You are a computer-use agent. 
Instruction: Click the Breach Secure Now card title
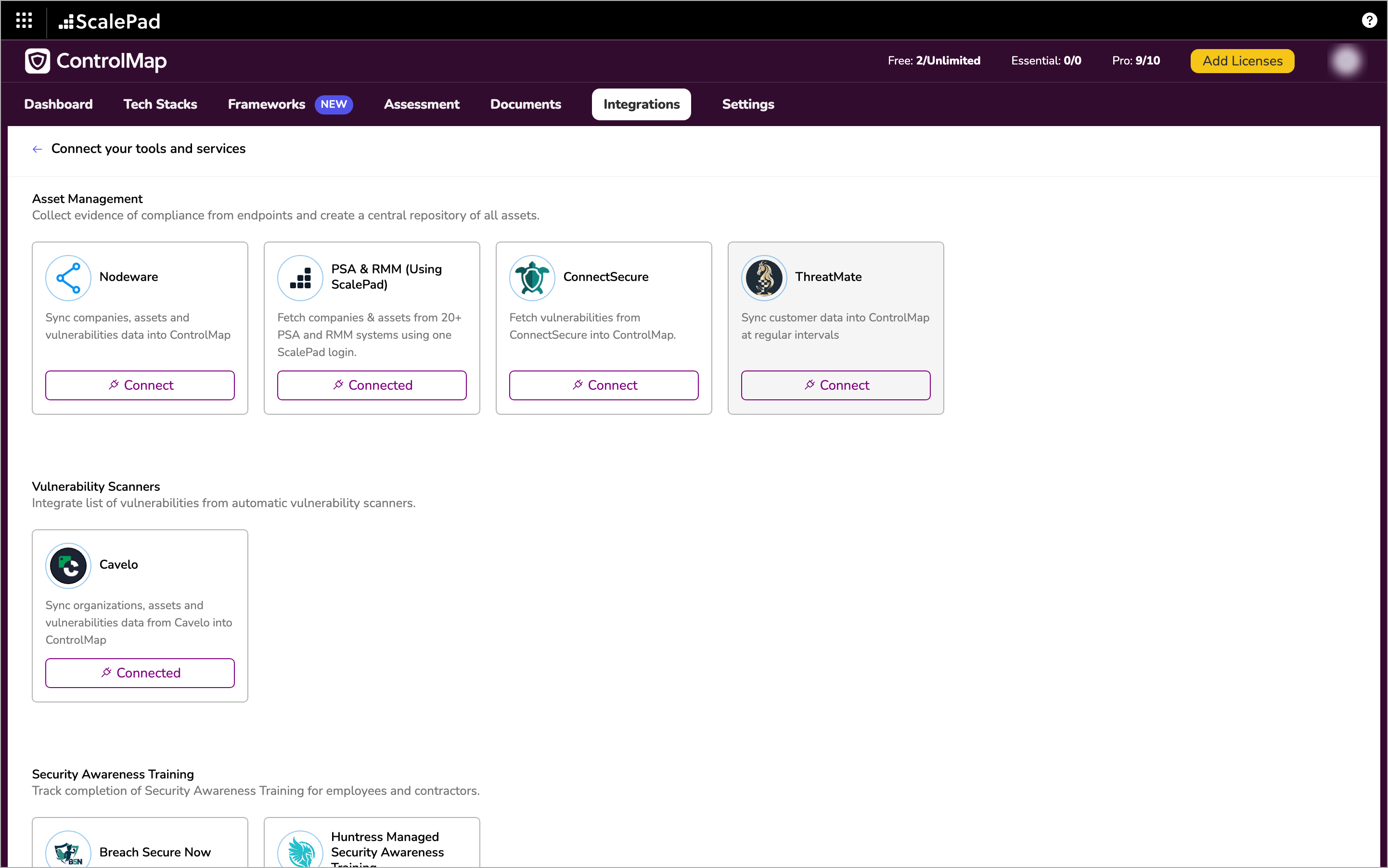click(155, 852)
